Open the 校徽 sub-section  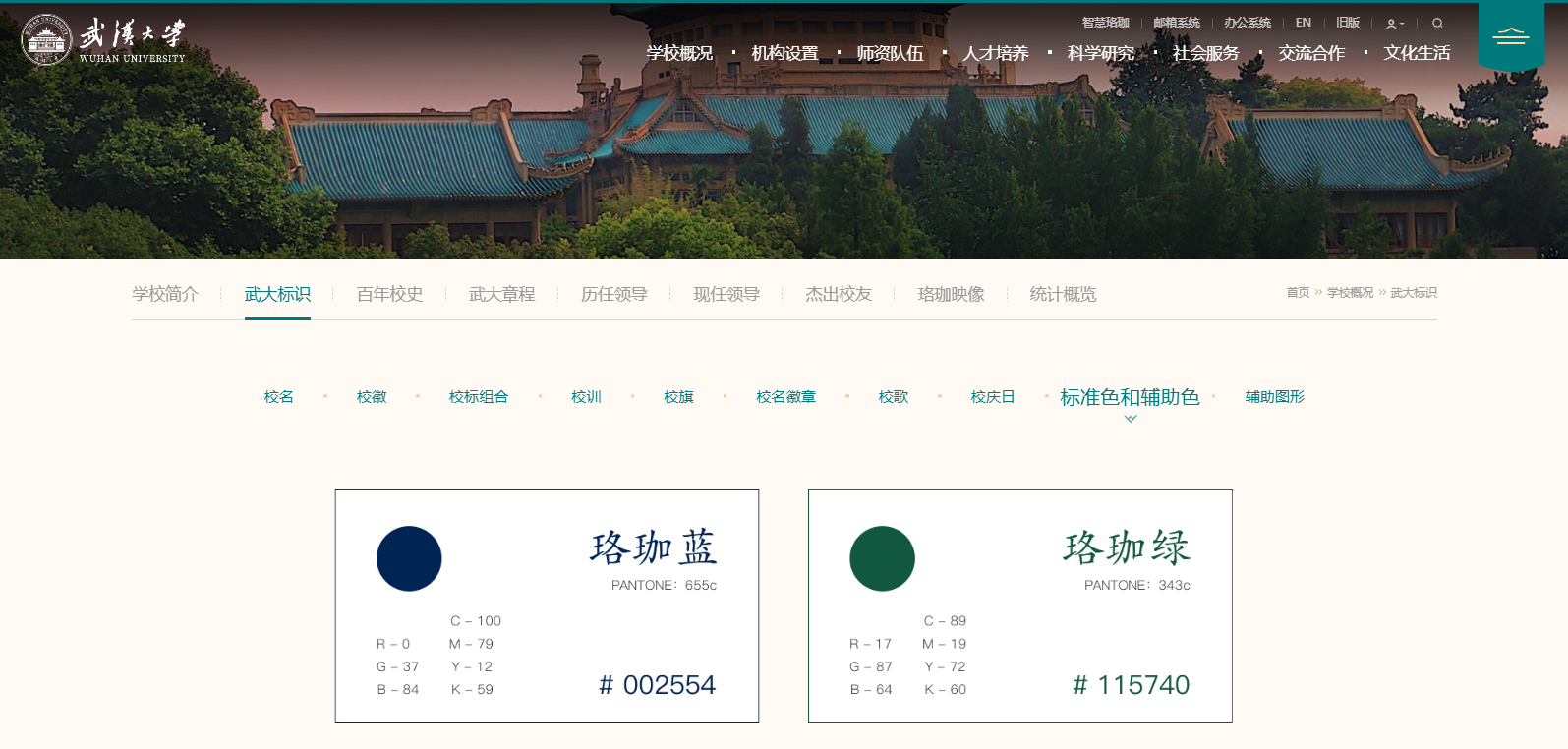372,397
